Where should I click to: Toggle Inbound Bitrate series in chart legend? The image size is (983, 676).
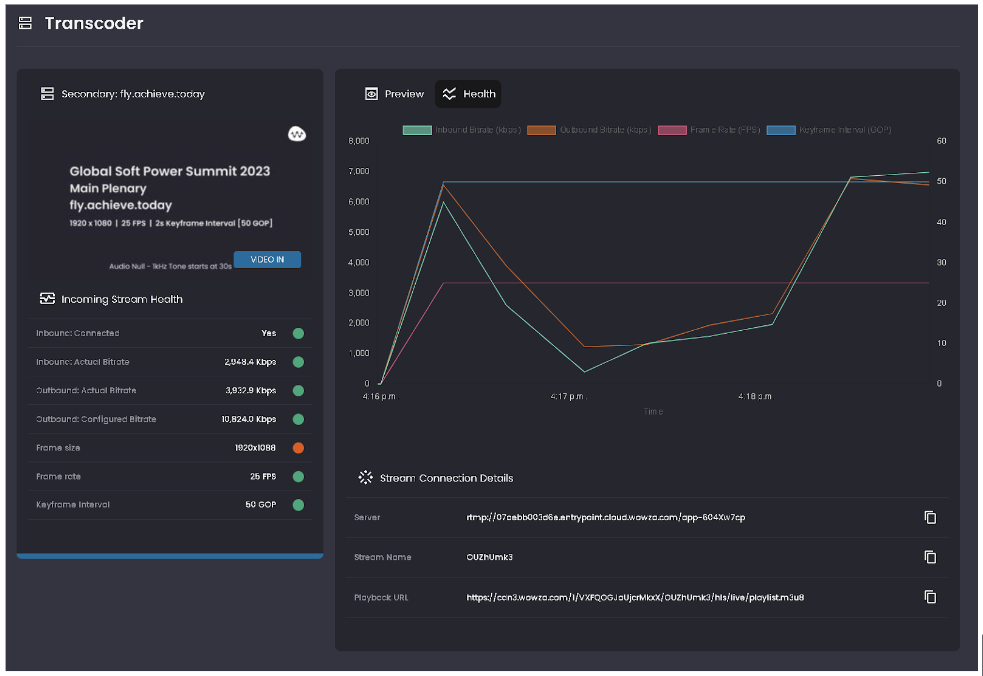pos(461,130)
